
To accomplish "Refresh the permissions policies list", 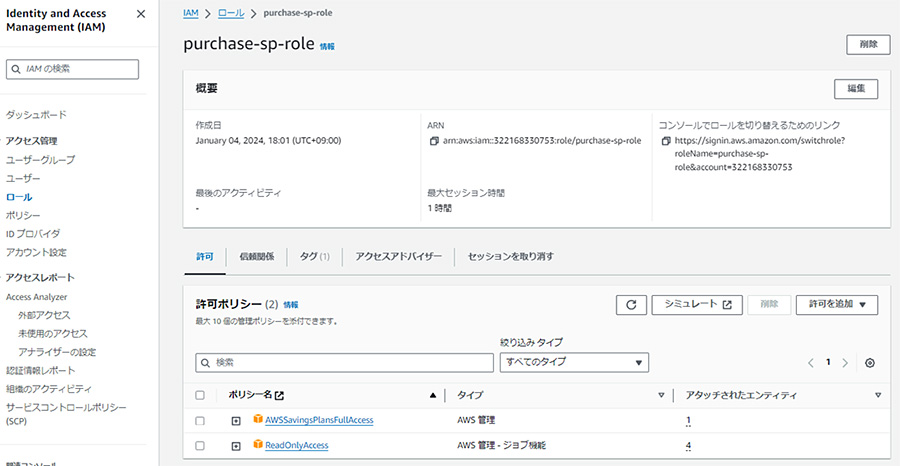I will tap(631, 305).
